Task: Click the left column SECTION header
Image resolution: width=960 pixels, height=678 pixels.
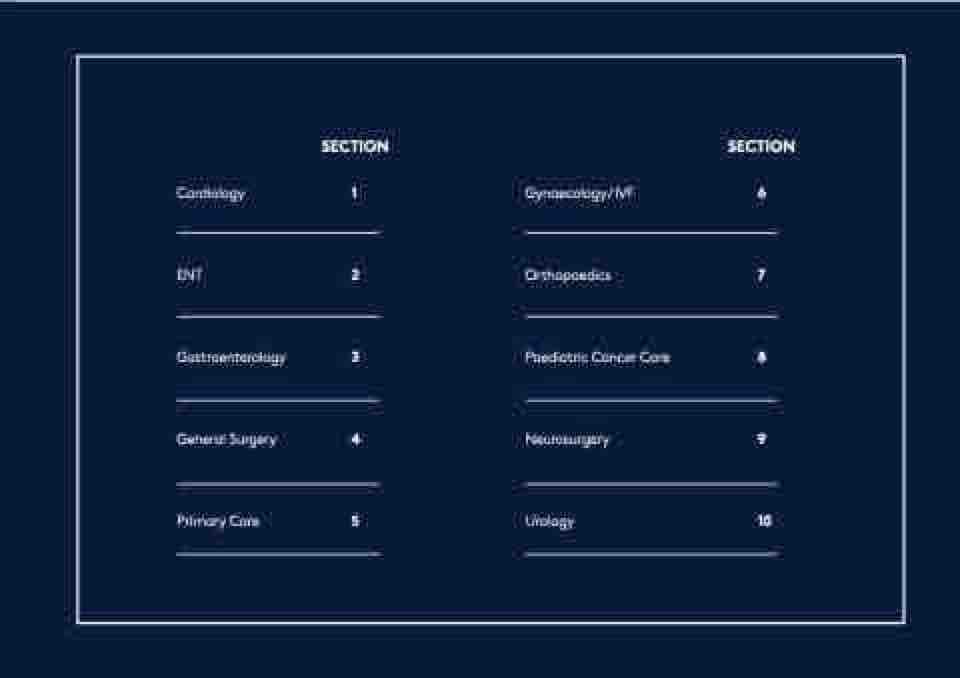Action: pos(355,147)
